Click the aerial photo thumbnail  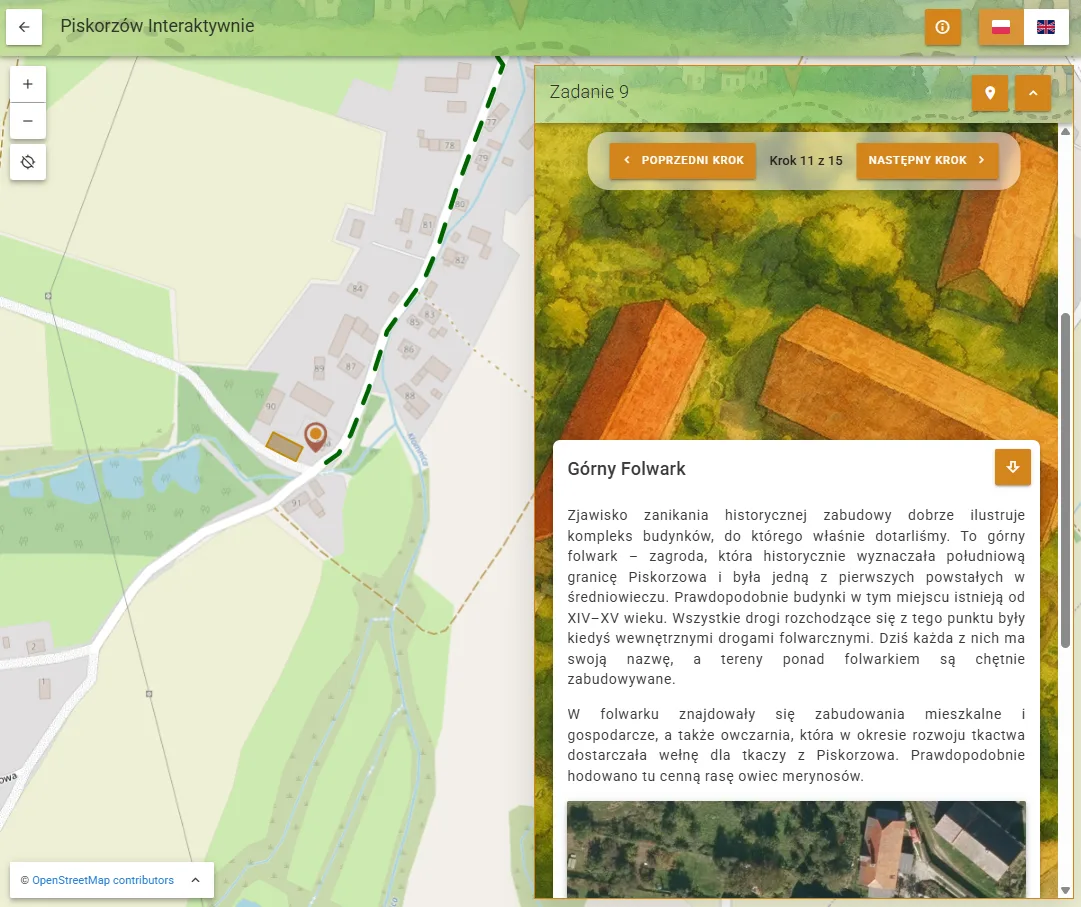[796, 848]
